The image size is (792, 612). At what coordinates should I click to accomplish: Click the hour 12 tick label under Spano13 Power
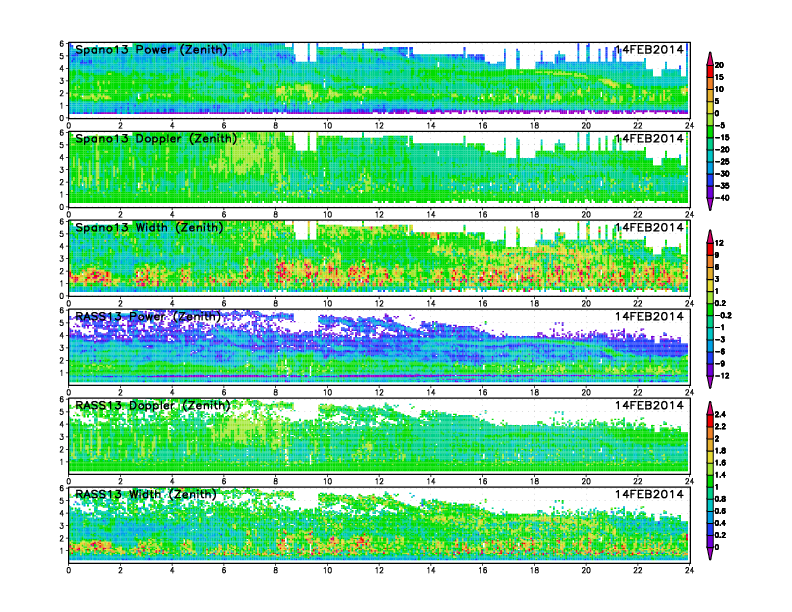tap(379, 126)
